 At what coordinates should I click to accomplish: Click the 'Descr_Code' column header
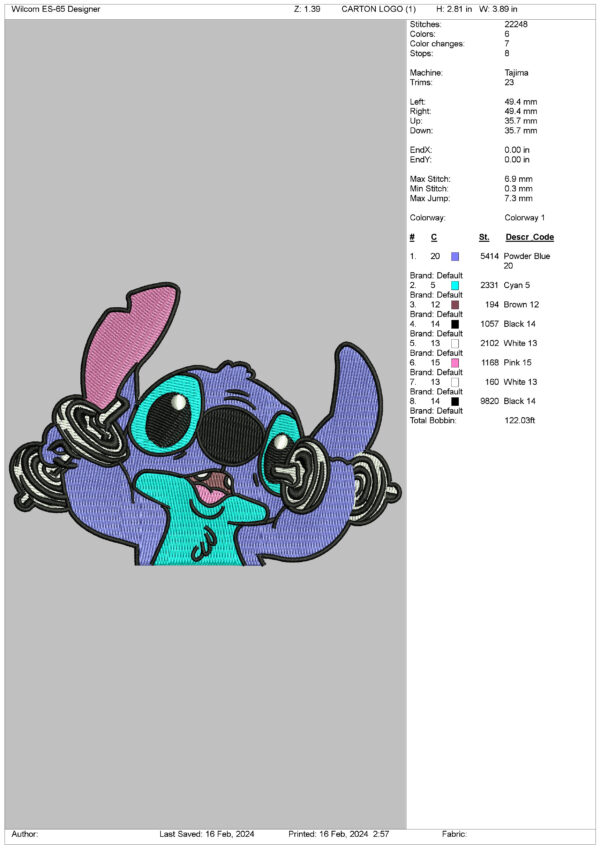(x=530, y=237)
